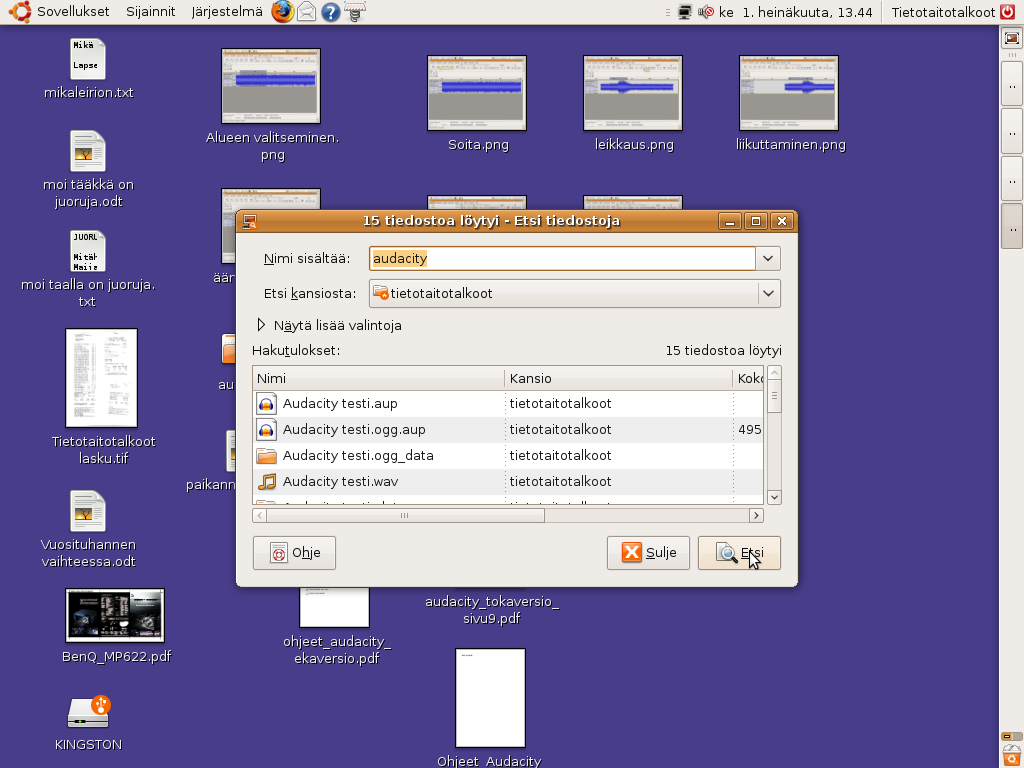Click the Ubuntu logo beside Sovellukset
Screen dimensions: 1024x768
[20, 12]
